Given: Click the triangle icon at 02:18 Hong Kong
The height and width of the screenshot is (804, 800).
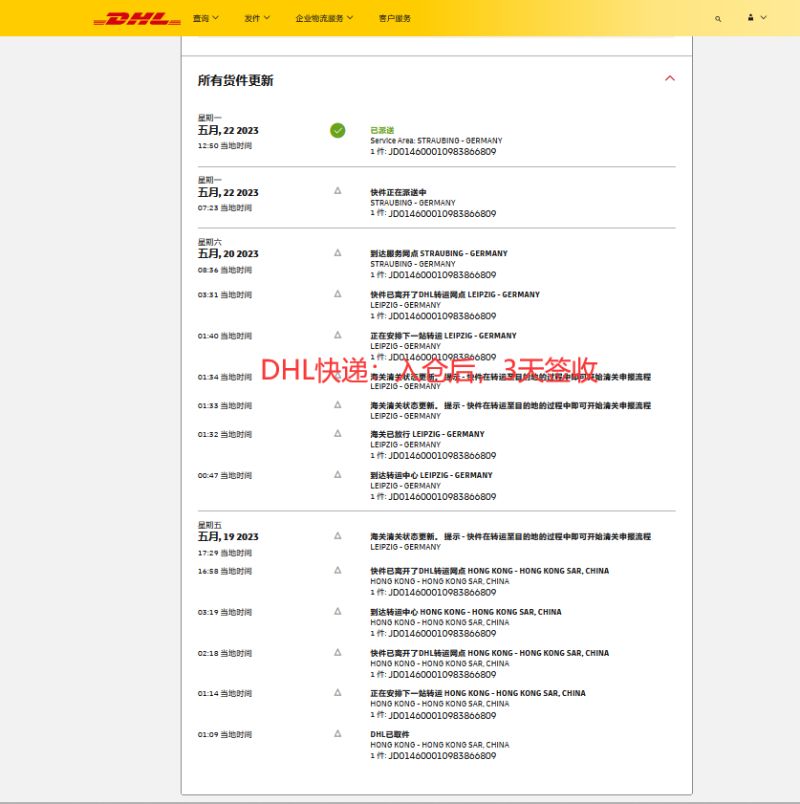Looking at the screenshot, I should click(337, 652).
